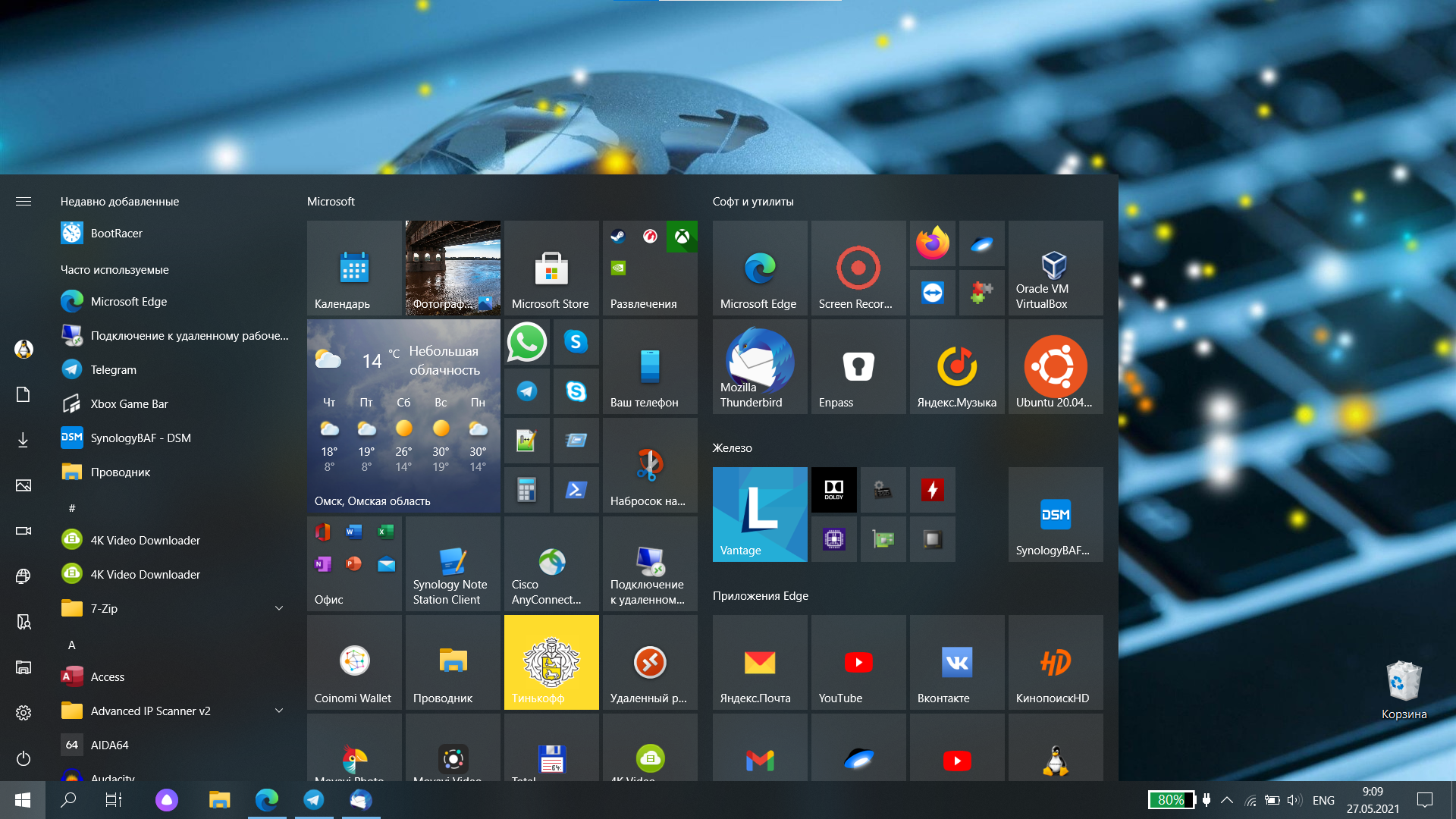Open Documents from the Start sidebar
1456x819 pixels.
click(x=24, y=394)
